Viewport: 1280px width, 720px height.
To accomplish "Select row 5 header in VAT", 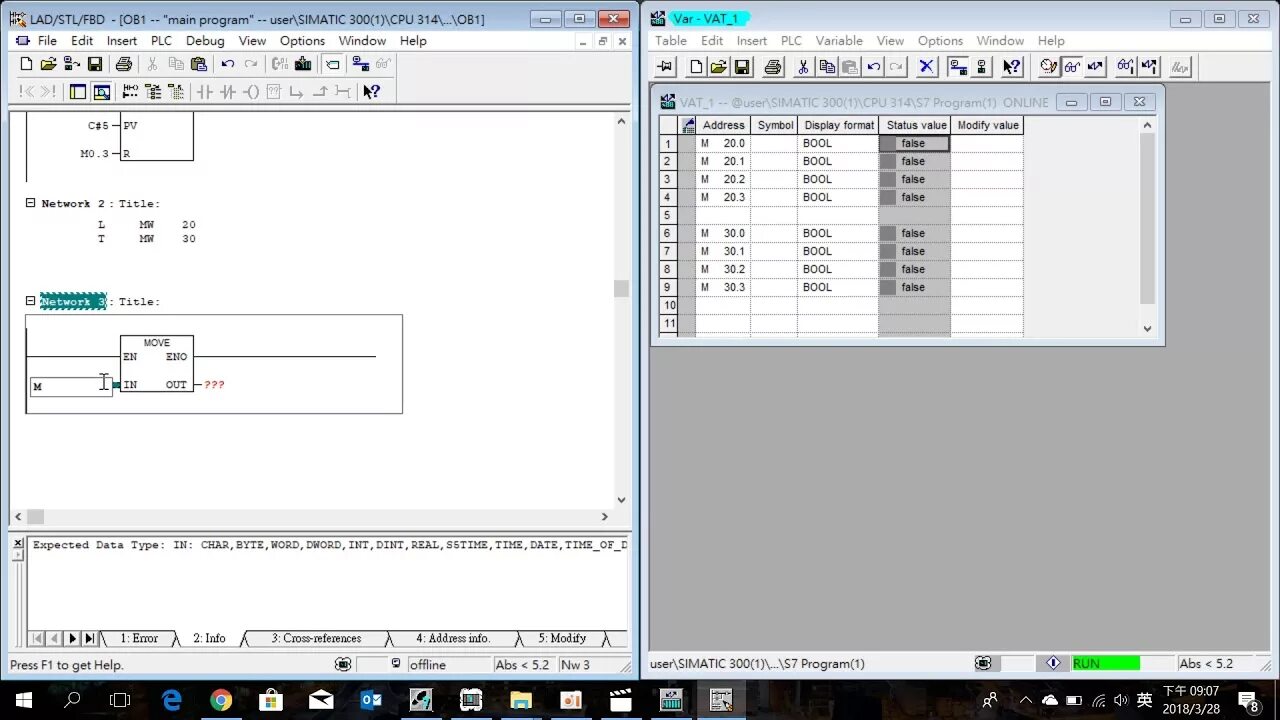I will [668, 215].
